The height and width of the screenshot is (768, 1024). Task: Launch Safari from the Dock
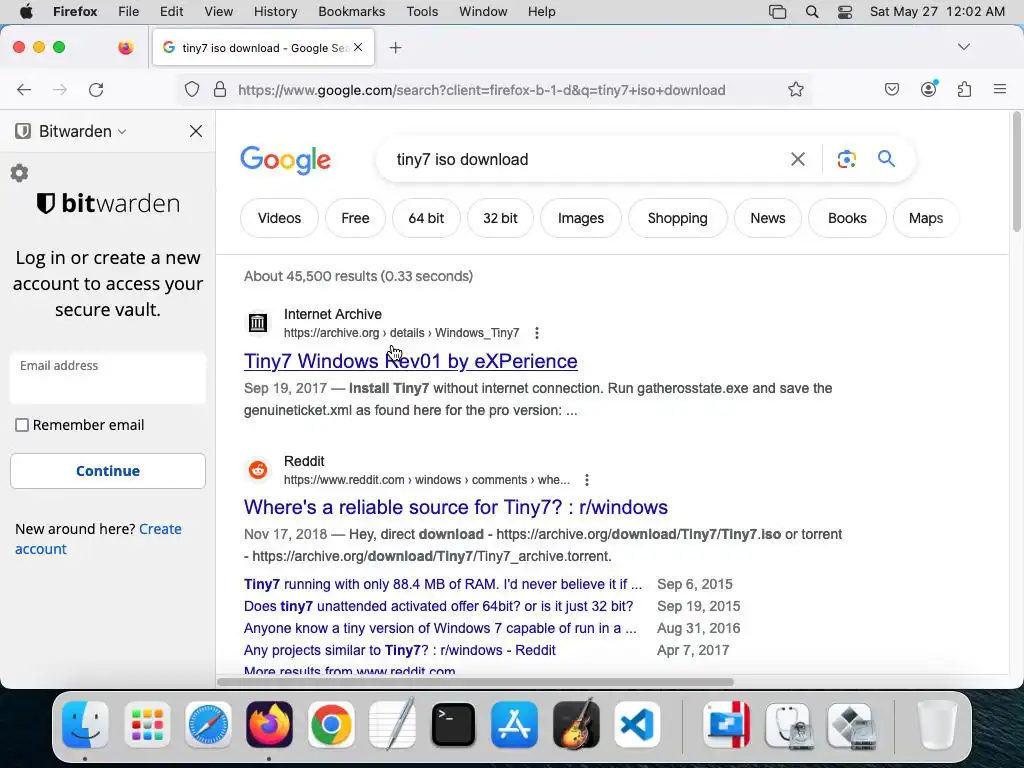click(208, 725)
